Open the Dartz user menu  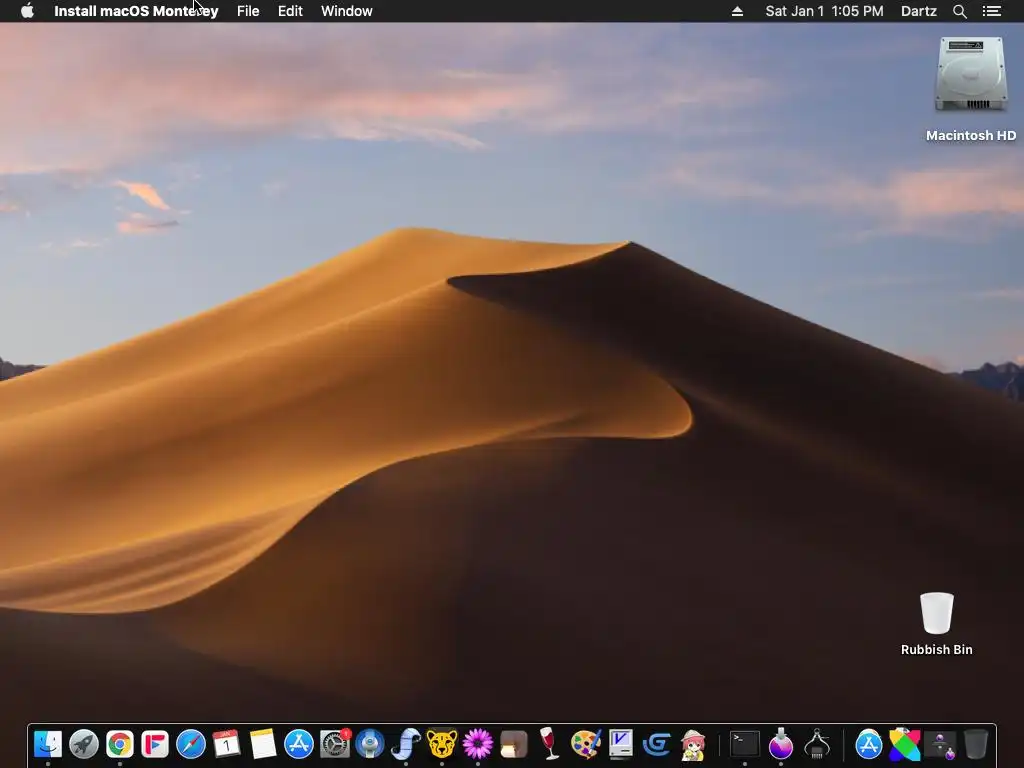[x=919, y=11]
